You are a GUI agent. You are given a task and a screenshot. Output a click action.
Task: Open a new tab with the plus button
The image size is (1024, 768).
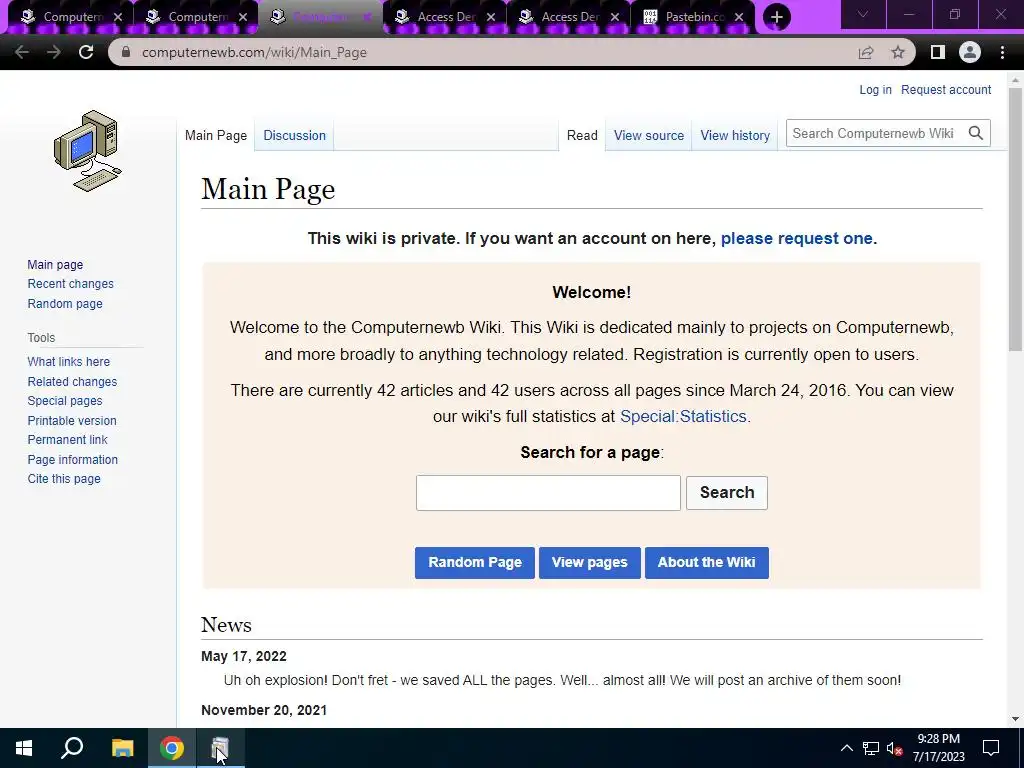coord(776,17)
